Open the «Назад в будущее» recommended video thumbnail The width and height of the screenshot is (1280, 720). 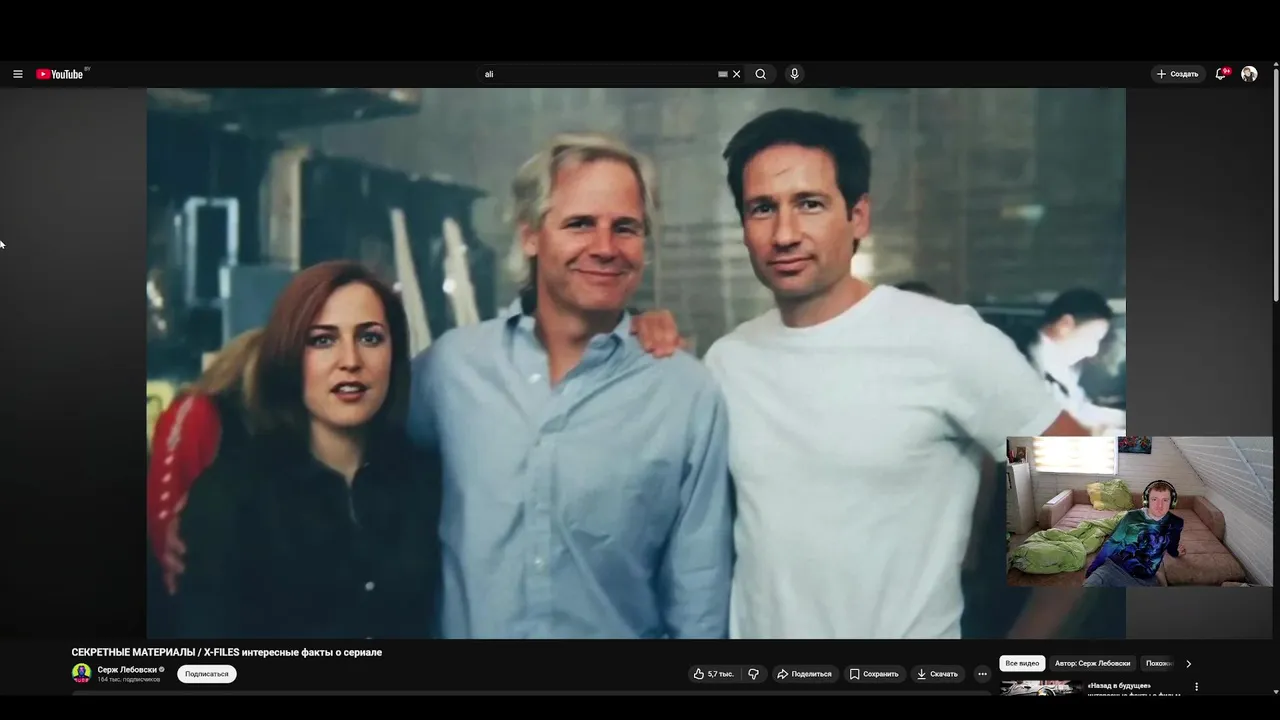coord(1039,687)
